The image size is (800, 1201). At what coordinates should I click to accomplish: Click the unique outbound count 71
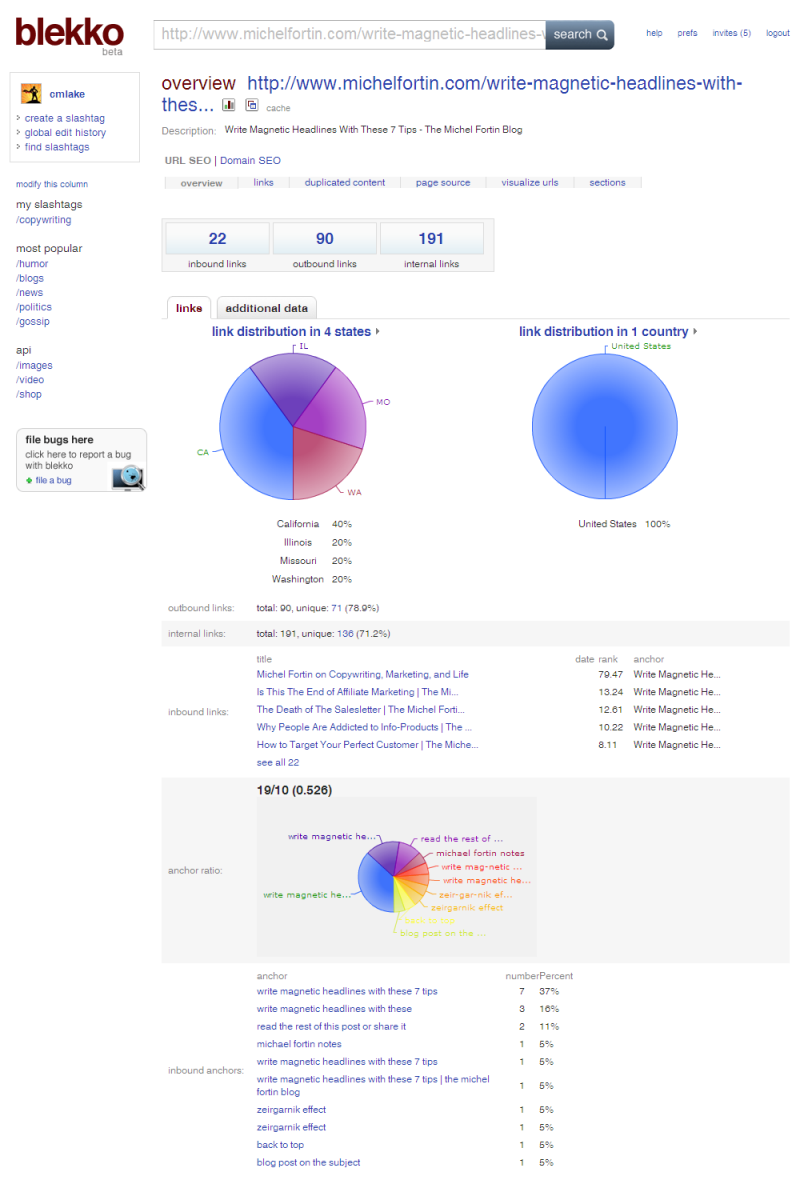[337, 608]
